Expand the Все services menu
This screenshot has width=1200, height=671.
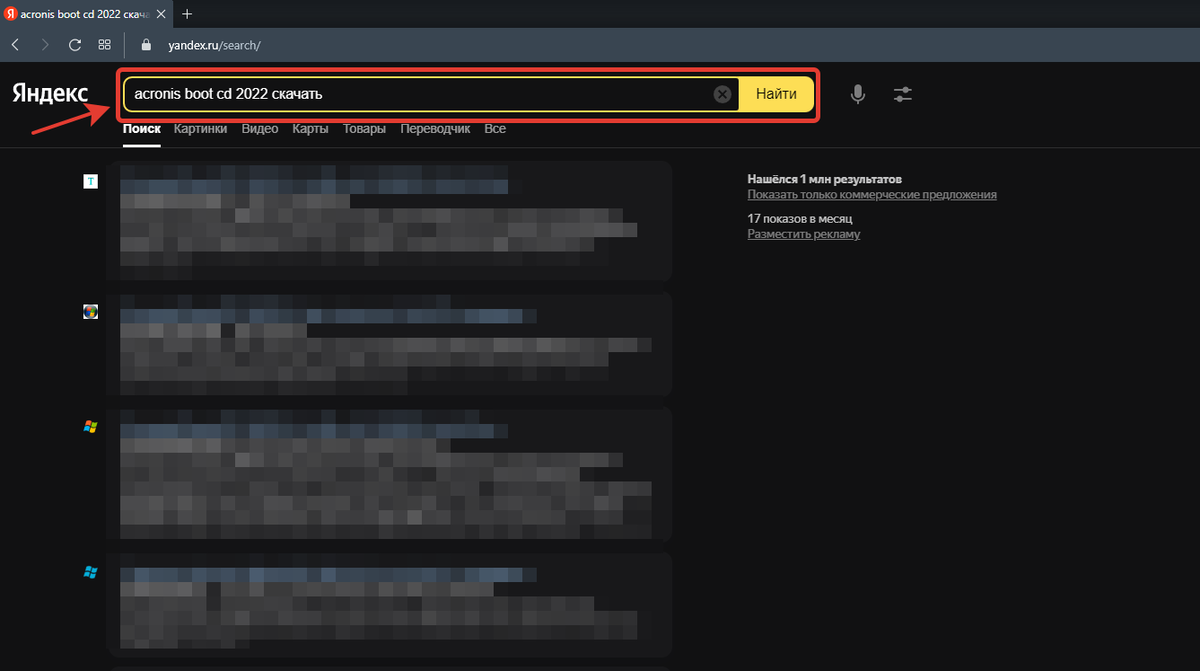coord(495,129)
